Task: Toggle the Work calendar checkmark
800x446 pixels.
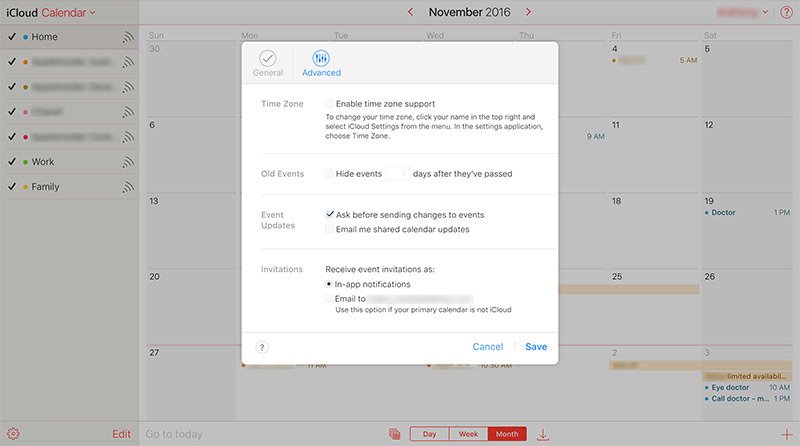Action: (x=12, y=161)
